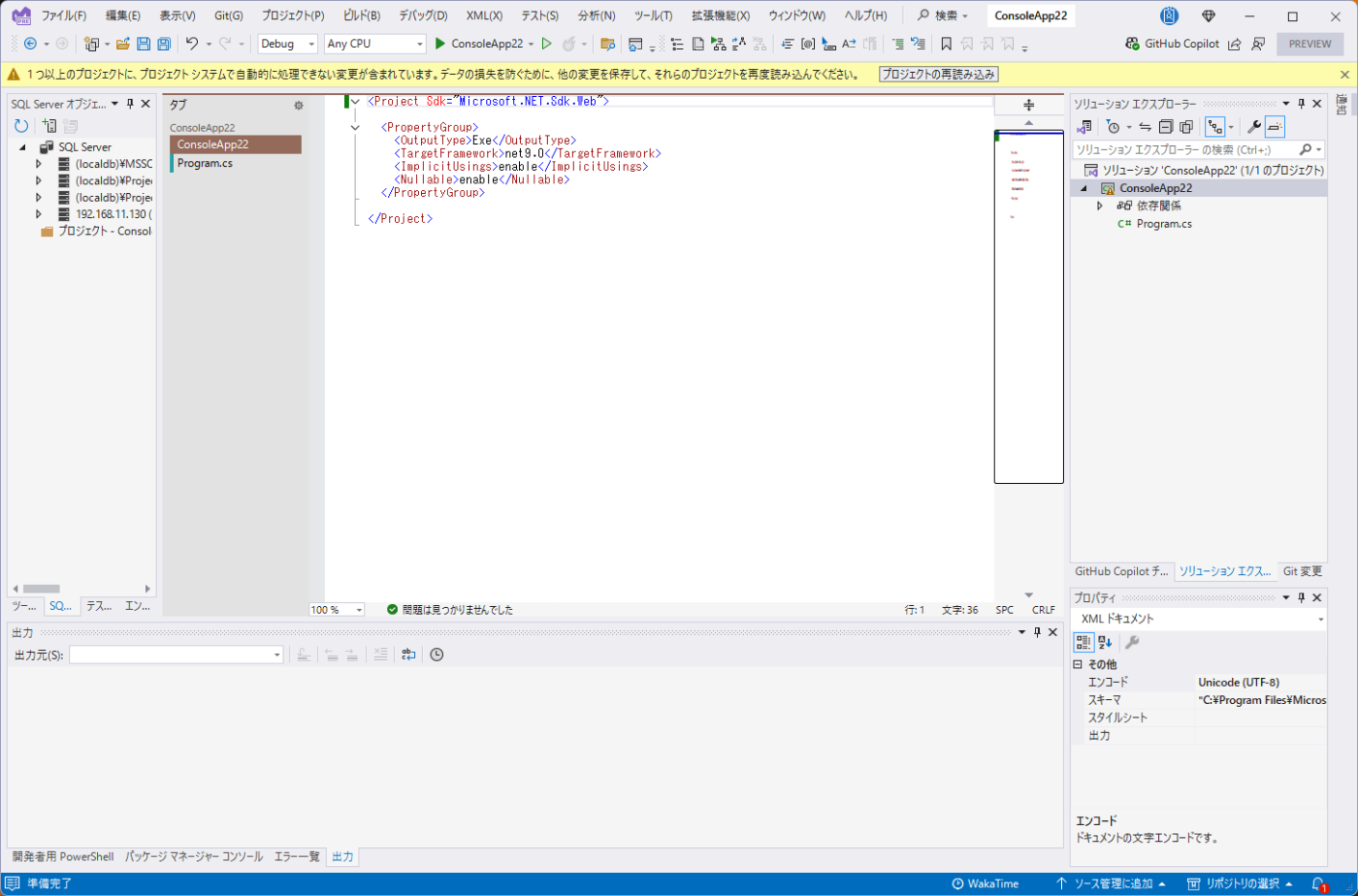The image size is (1358, 896).
Task: Switch to the エラー一覧 tab
Action: pyautogui.click(x=296, y=856)
